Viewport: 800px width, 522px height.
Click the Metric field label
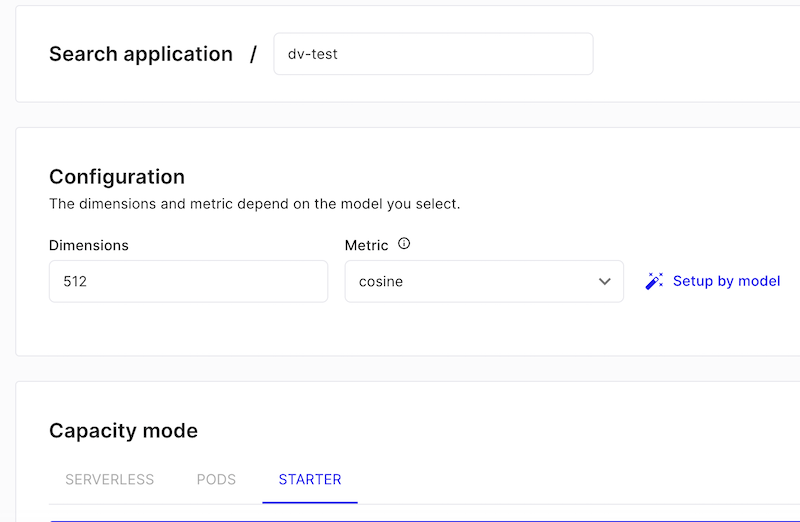[x=366, y=245]
